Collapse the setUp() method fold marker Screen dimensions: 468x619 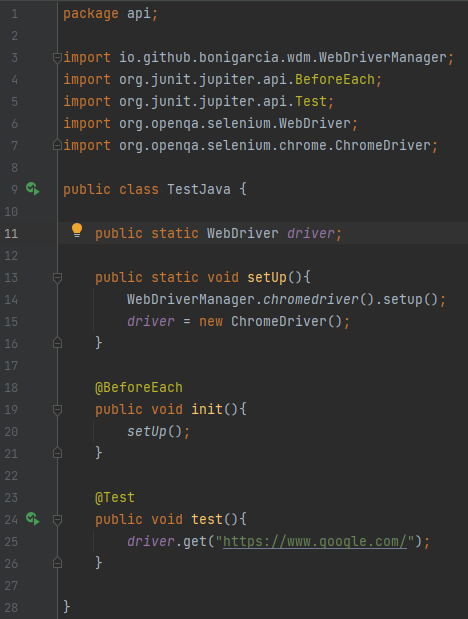[57, 278]
